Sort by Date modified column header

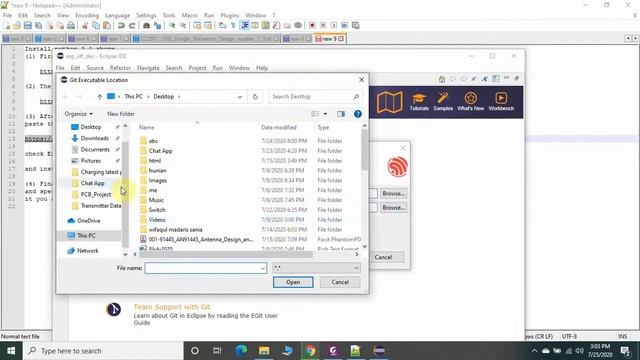pos(279,128)
